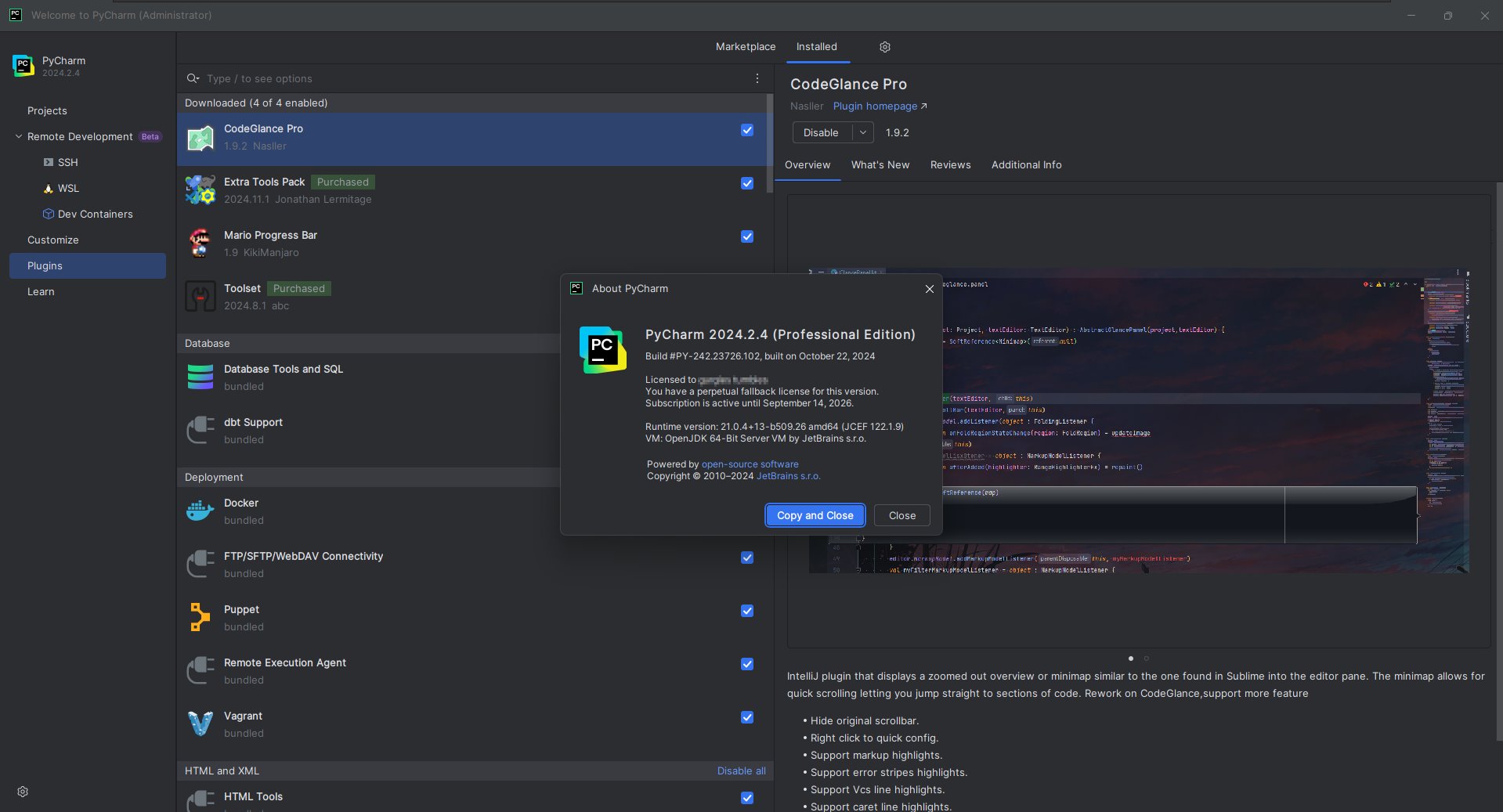Uncheck the Mario Progress Bar plugin
This screenshot has height=812, width=1503.
coord(747,236)
